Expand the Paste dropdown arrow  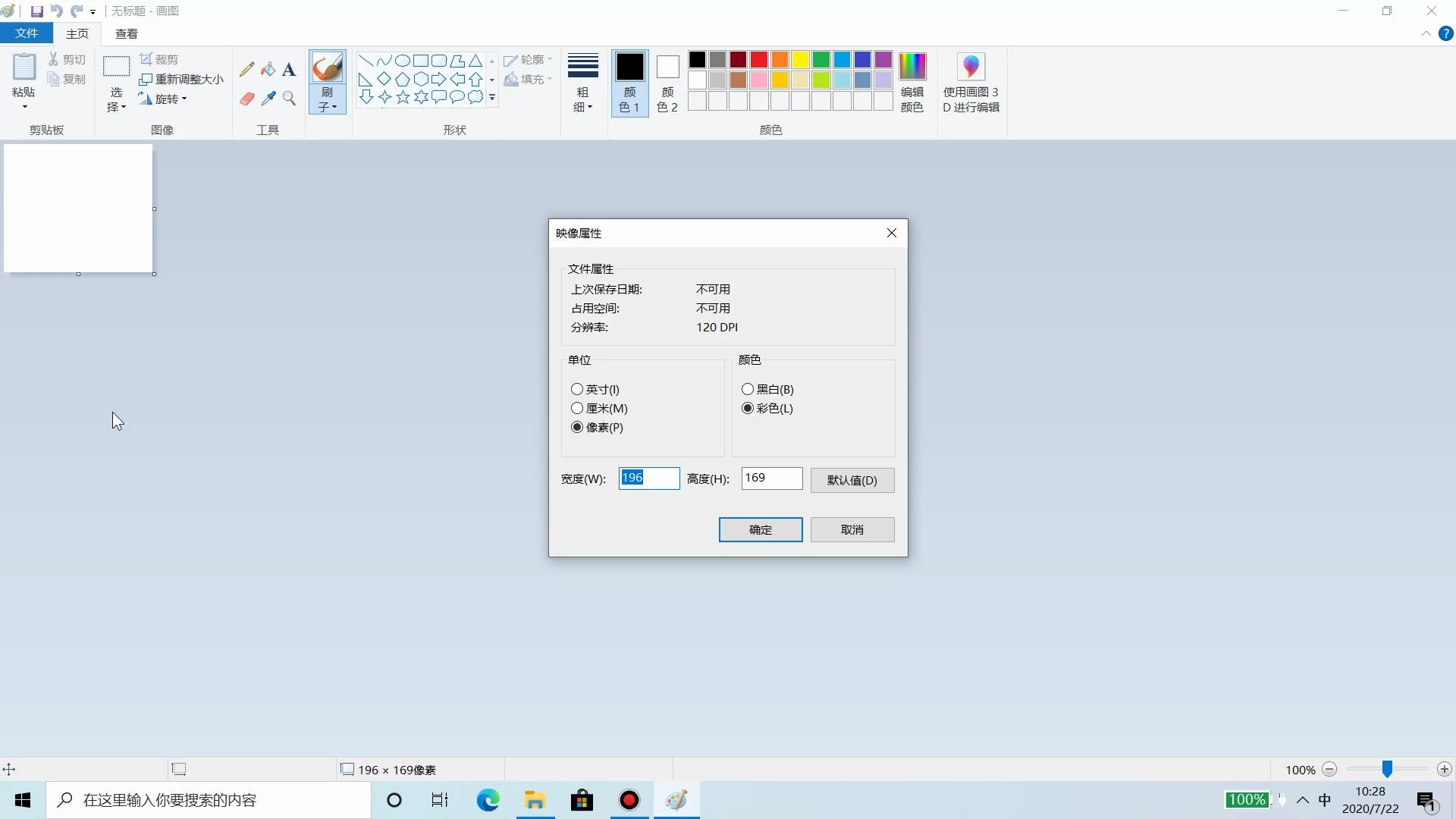pos(24,107)
